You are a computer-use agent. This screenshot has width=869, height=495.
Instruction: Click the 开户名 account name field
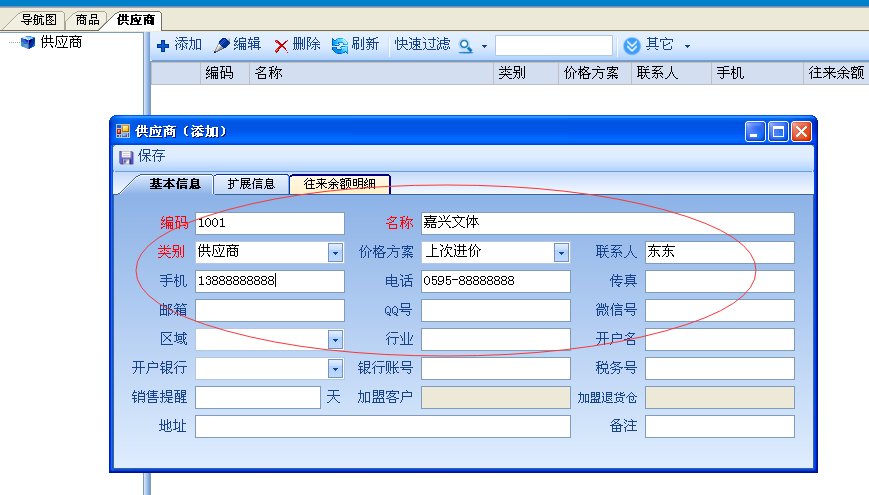point(720,339)
